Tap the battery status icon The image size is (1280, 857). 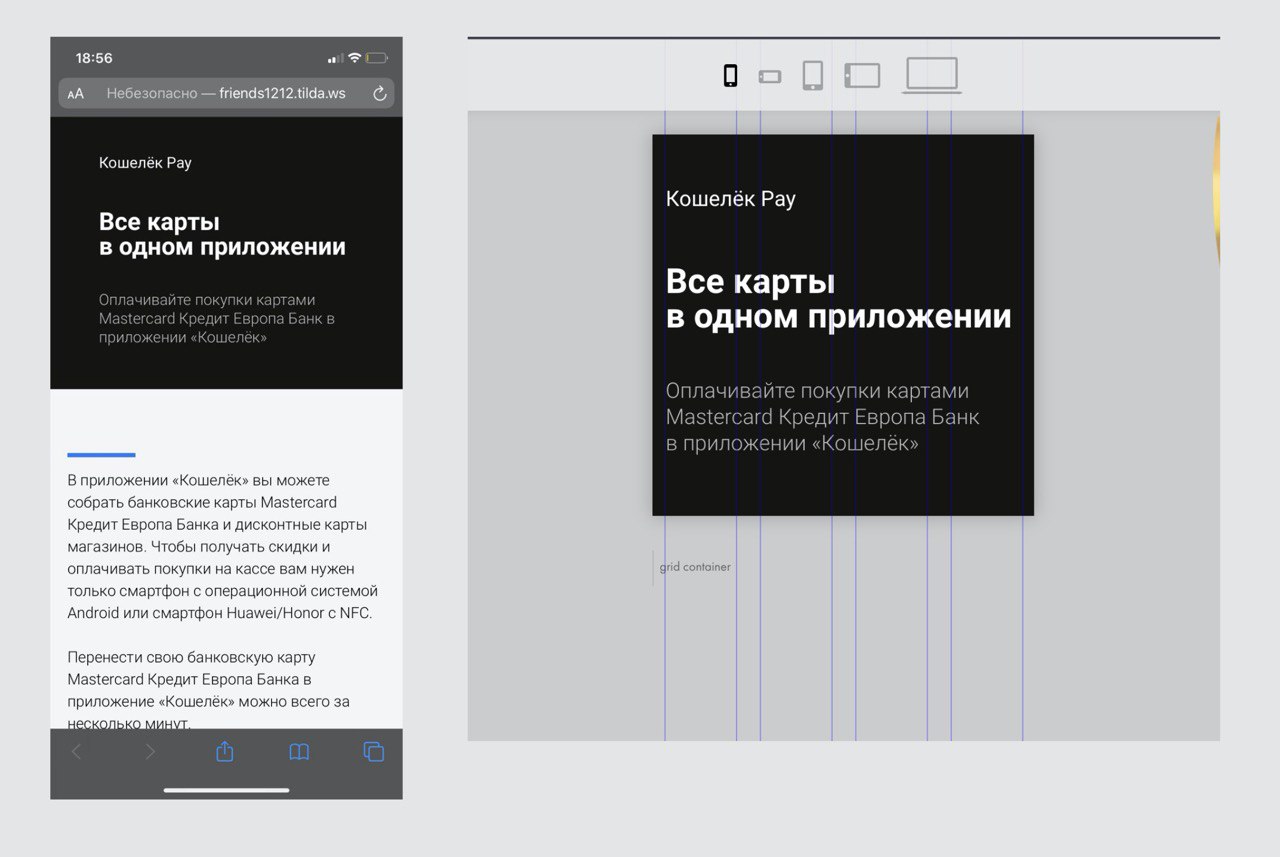point(377,58)
